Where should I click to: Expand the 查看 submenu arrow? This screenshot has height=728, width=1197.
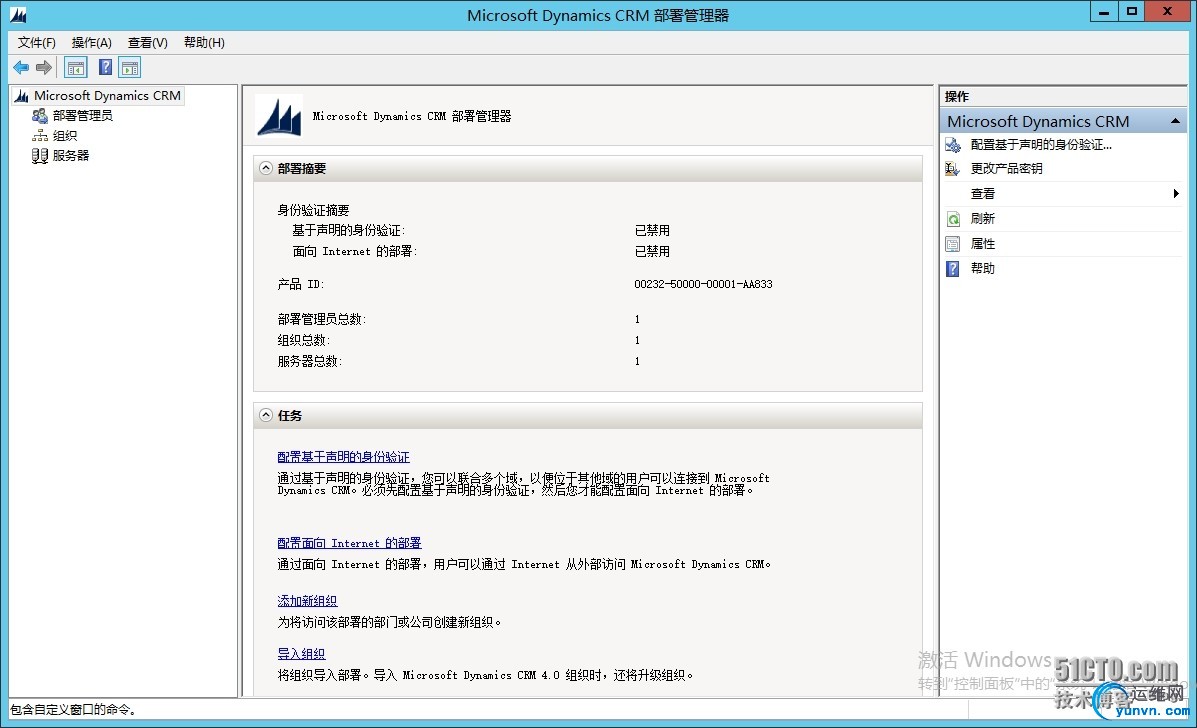coord(1176,194)
